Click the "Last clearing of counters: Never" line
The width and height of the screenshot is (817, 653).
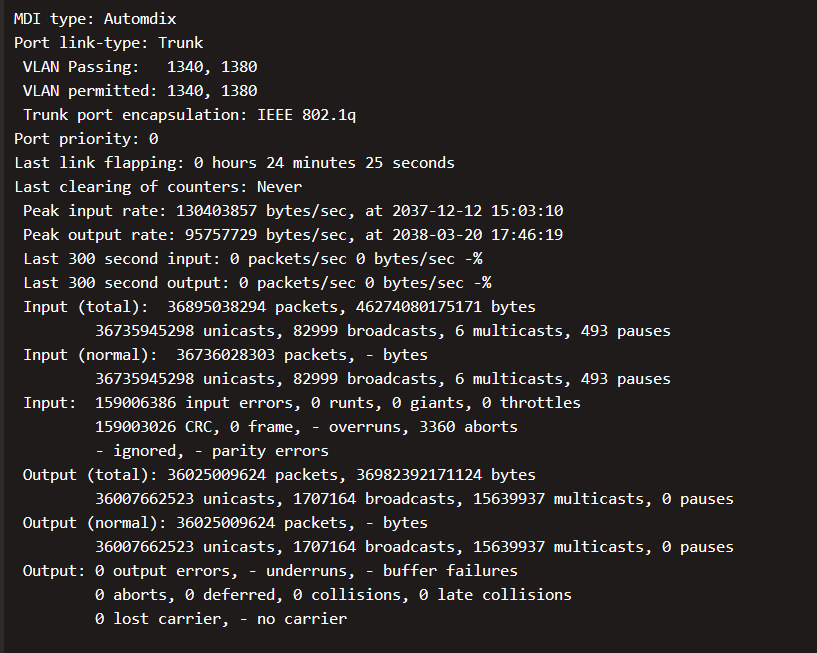click(158, 187)
